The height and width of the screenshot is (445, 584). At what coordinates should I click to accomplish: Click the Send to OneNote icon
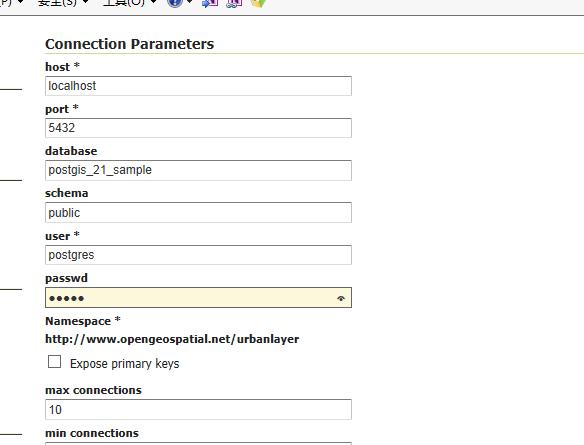[x=210, y=3]
